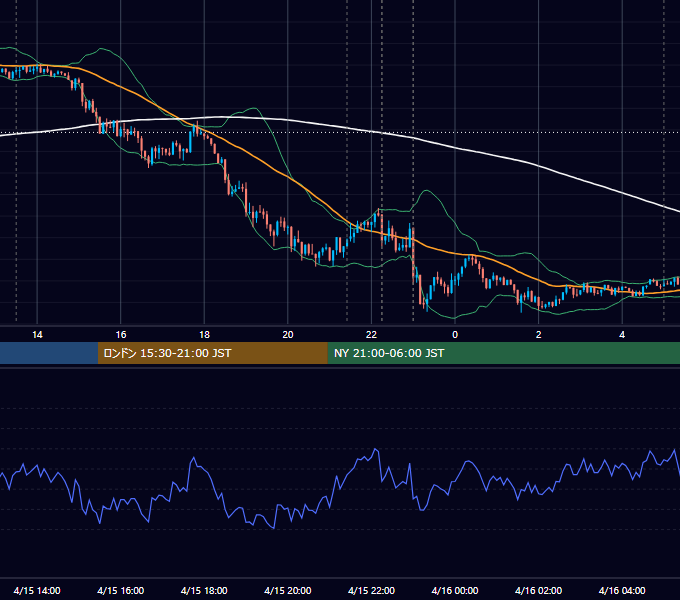Click the 14 hour label on the price chart axis
Screen dimensions: 680x600
click(x=37, y=335)
